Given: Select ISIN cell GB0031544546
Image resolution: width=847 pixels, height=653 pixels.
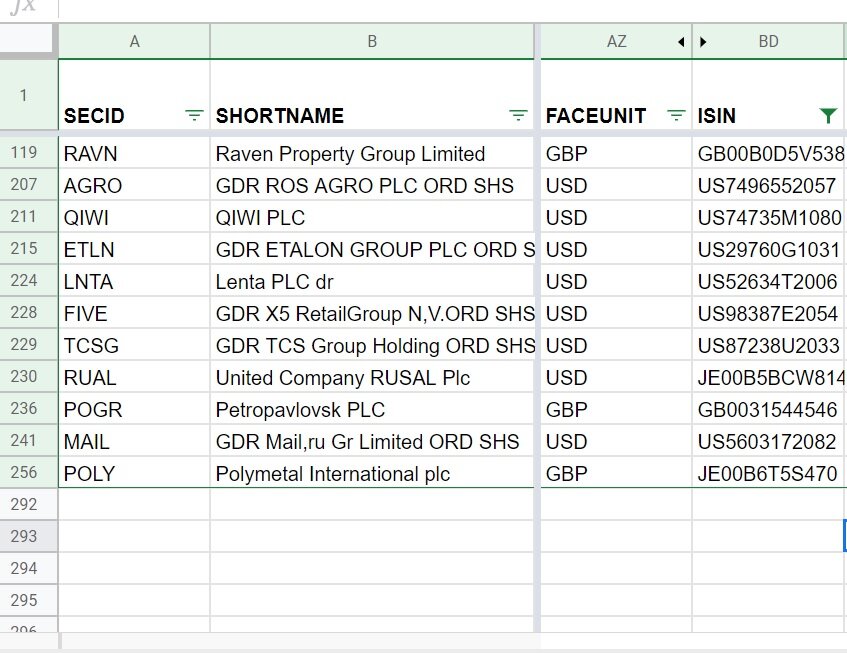Looking at the screenshot, I should [x=768, y=409].
